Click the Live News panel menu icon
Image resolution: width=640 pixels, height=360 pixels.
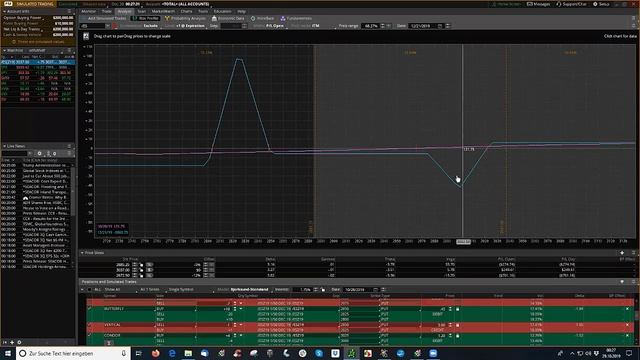pos(69,146)
